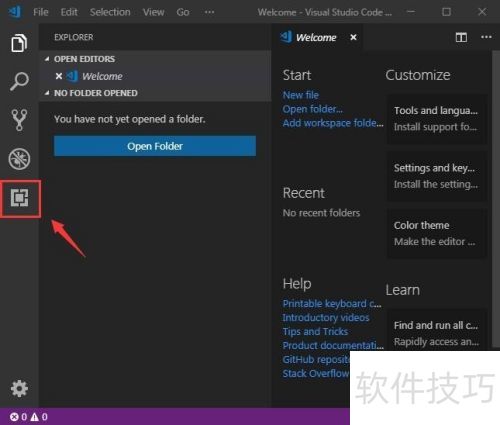Open the File menu
The height and width of the screenshot is (425, 500).
(x=41, y=12)
